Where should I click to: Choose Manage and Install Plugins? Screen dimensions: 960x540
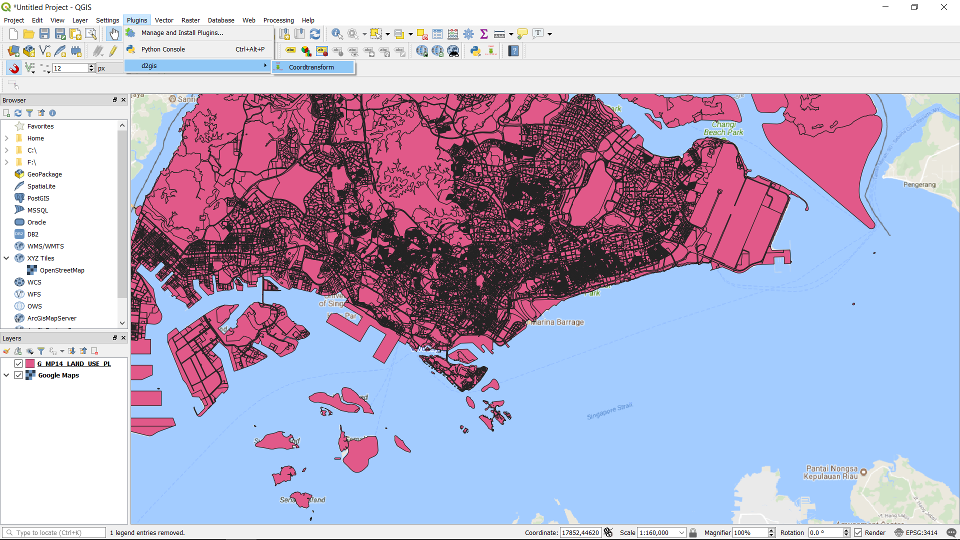182,33
